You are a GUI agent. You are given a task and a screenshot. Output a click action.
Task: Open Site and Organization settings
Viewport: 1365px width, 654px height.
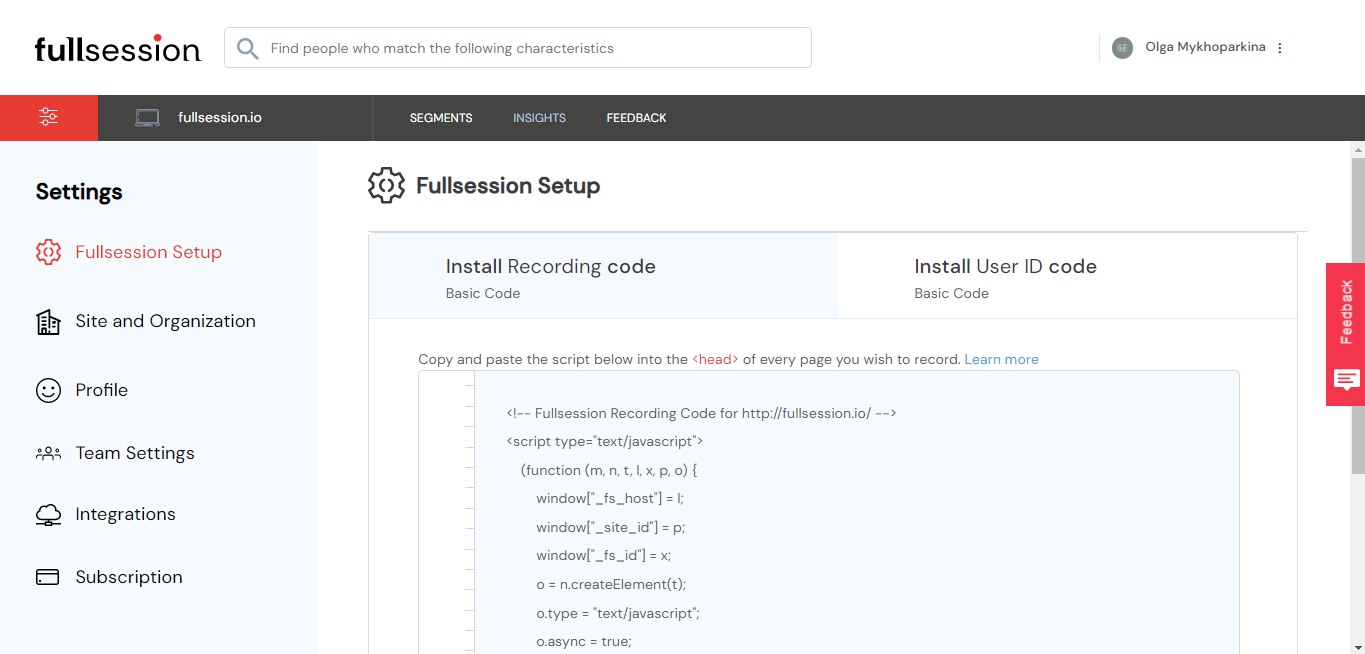tap(166, 321)
